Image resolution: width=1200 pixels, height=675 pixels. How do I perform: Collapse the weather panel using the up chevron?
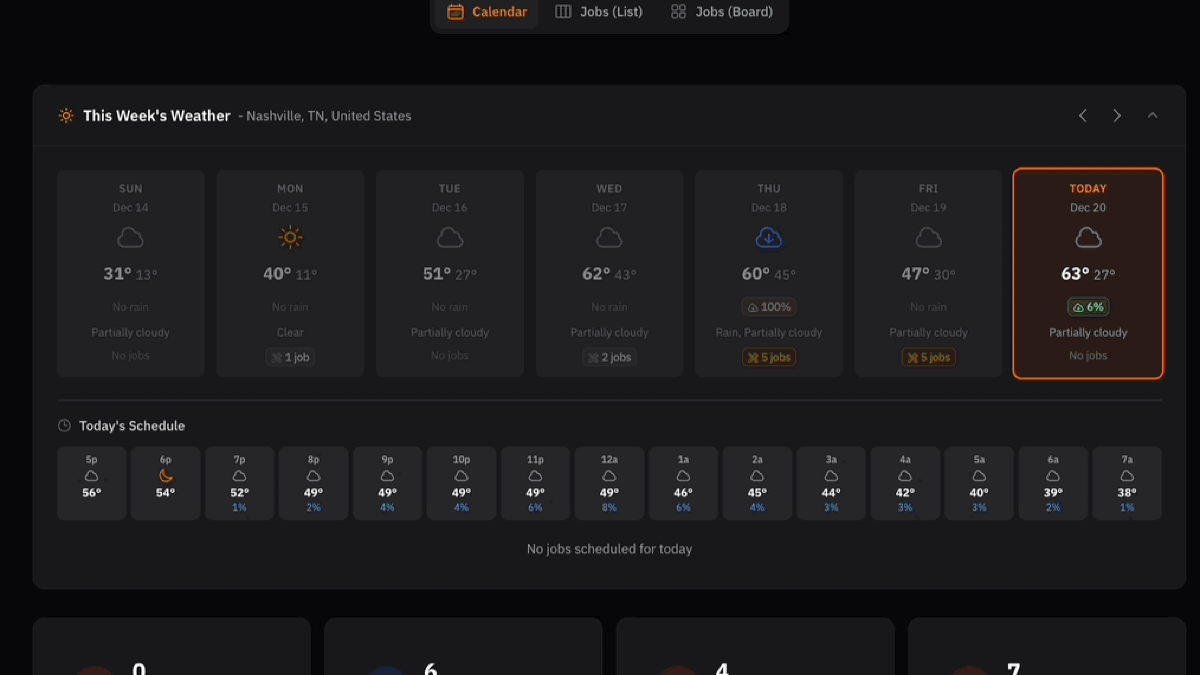(1152, 115)
